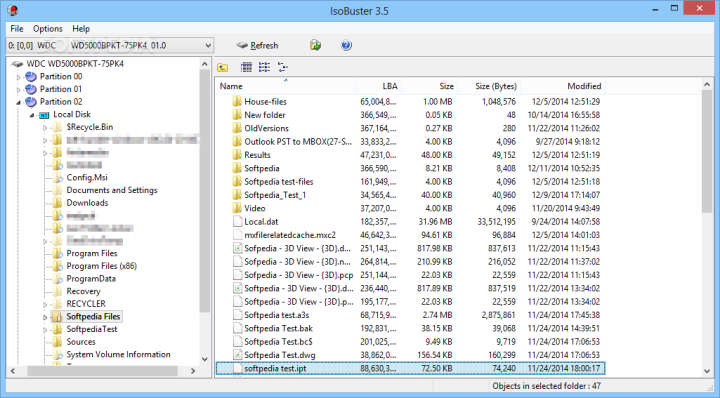Open the Options menu

pyautogui.click(x=47, y=28)
